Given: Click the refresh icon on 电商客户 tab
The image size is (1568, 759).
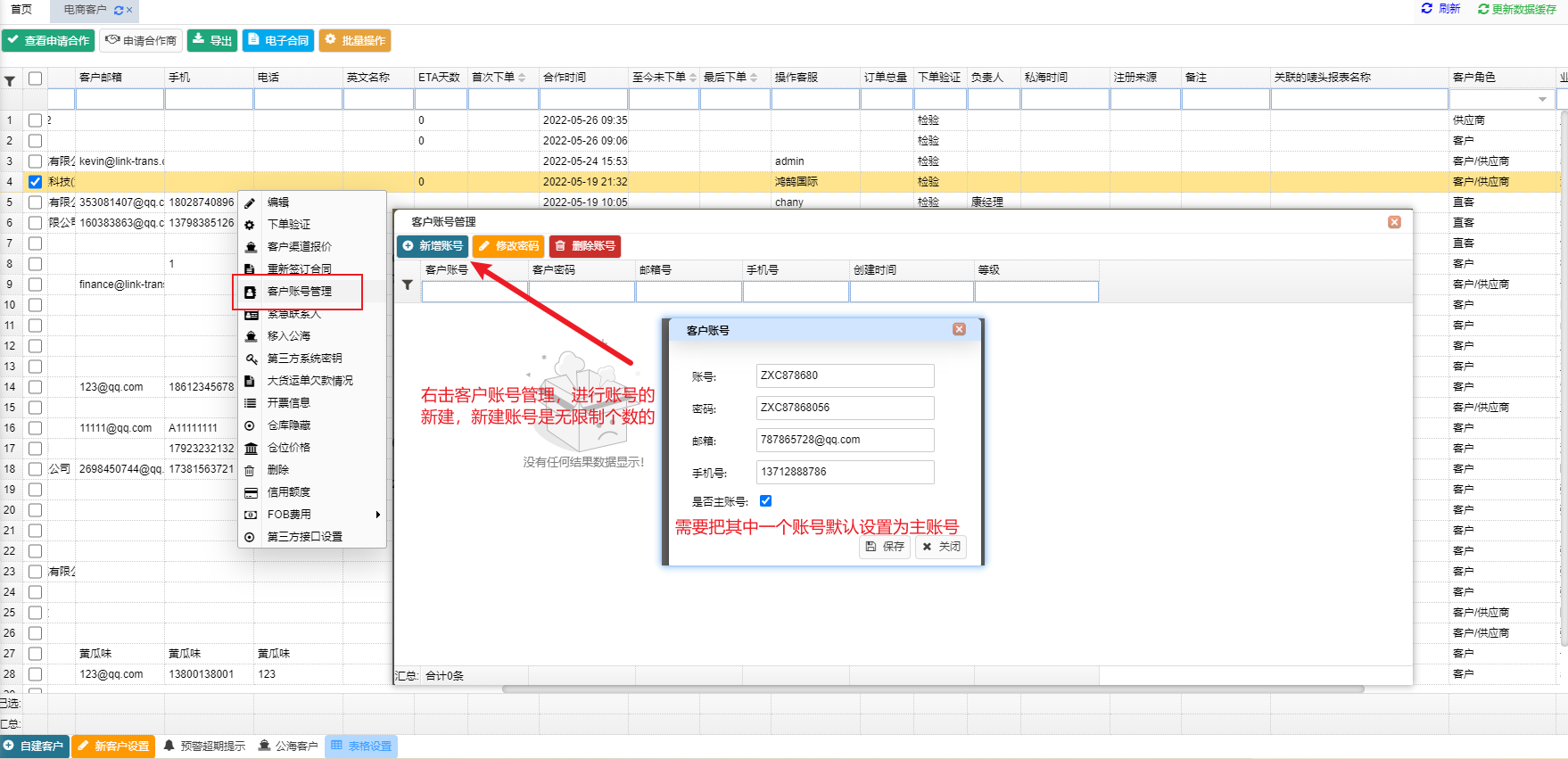Looking at the screenshot, I should coord(119,10).
